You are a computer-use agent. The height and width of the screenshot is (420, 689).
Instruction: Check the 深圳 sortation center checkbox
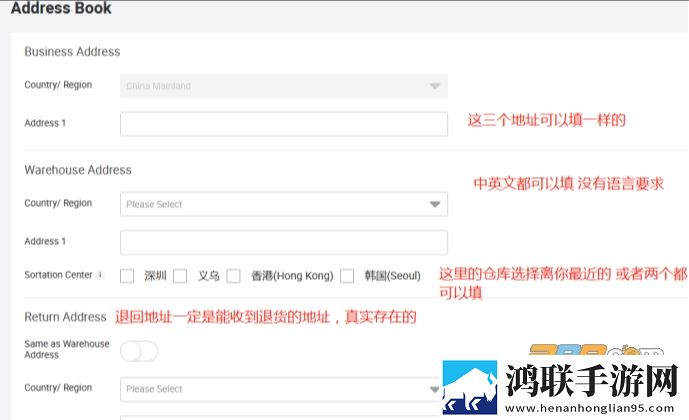pos(127,276)
